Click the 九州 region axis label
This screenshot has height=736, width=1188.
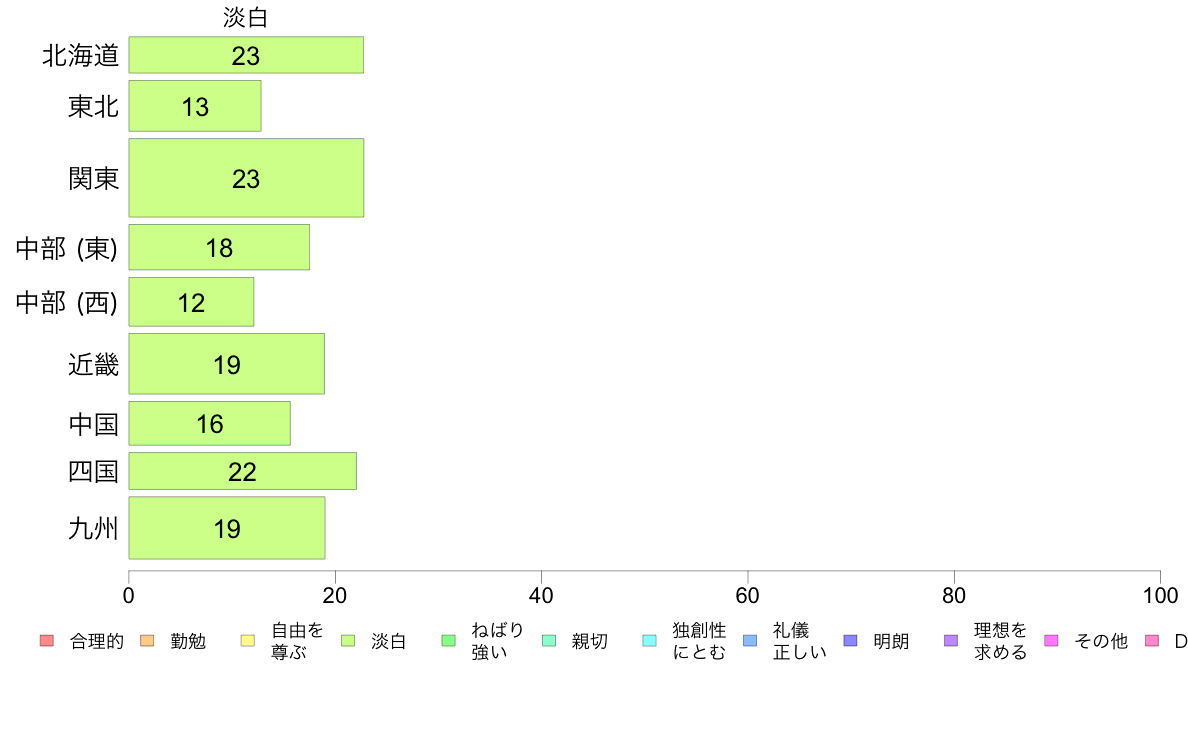click(93, 528)
